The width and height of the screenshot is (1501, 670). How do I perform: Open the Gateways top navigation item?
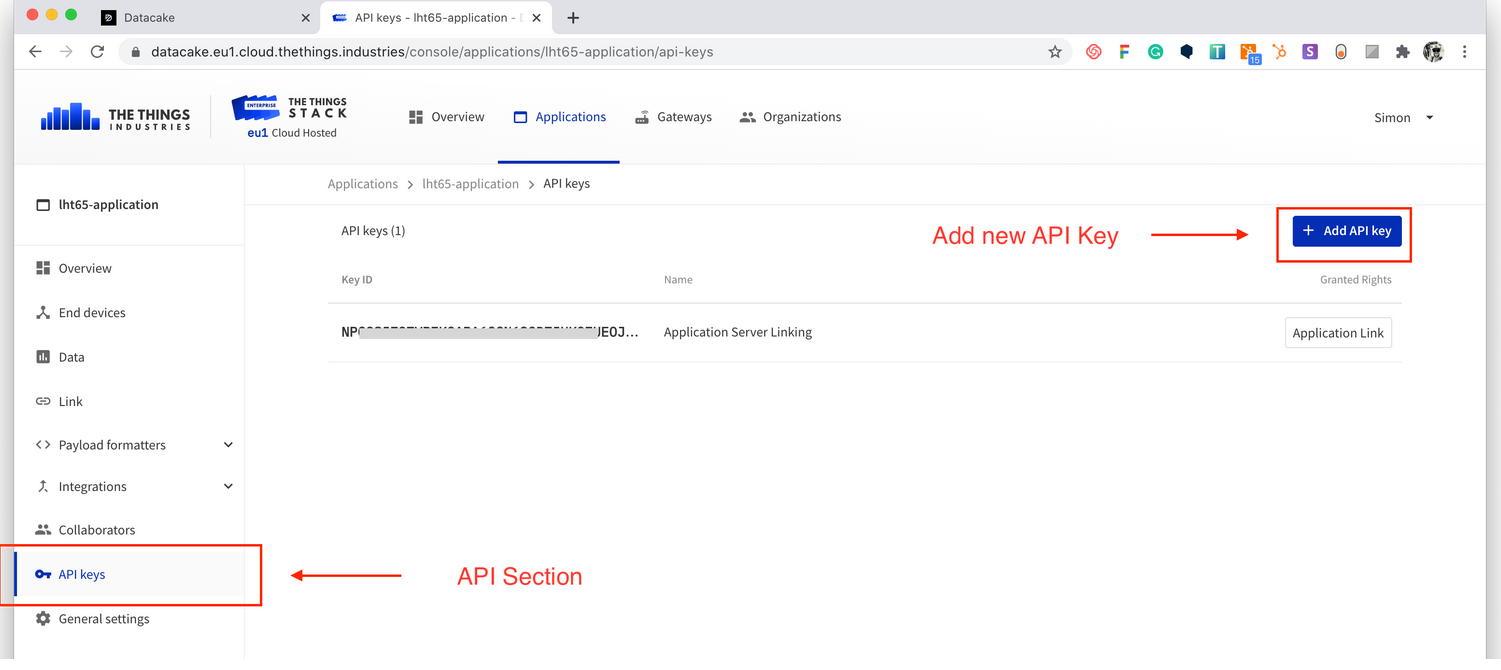click(x=673, y=117)
